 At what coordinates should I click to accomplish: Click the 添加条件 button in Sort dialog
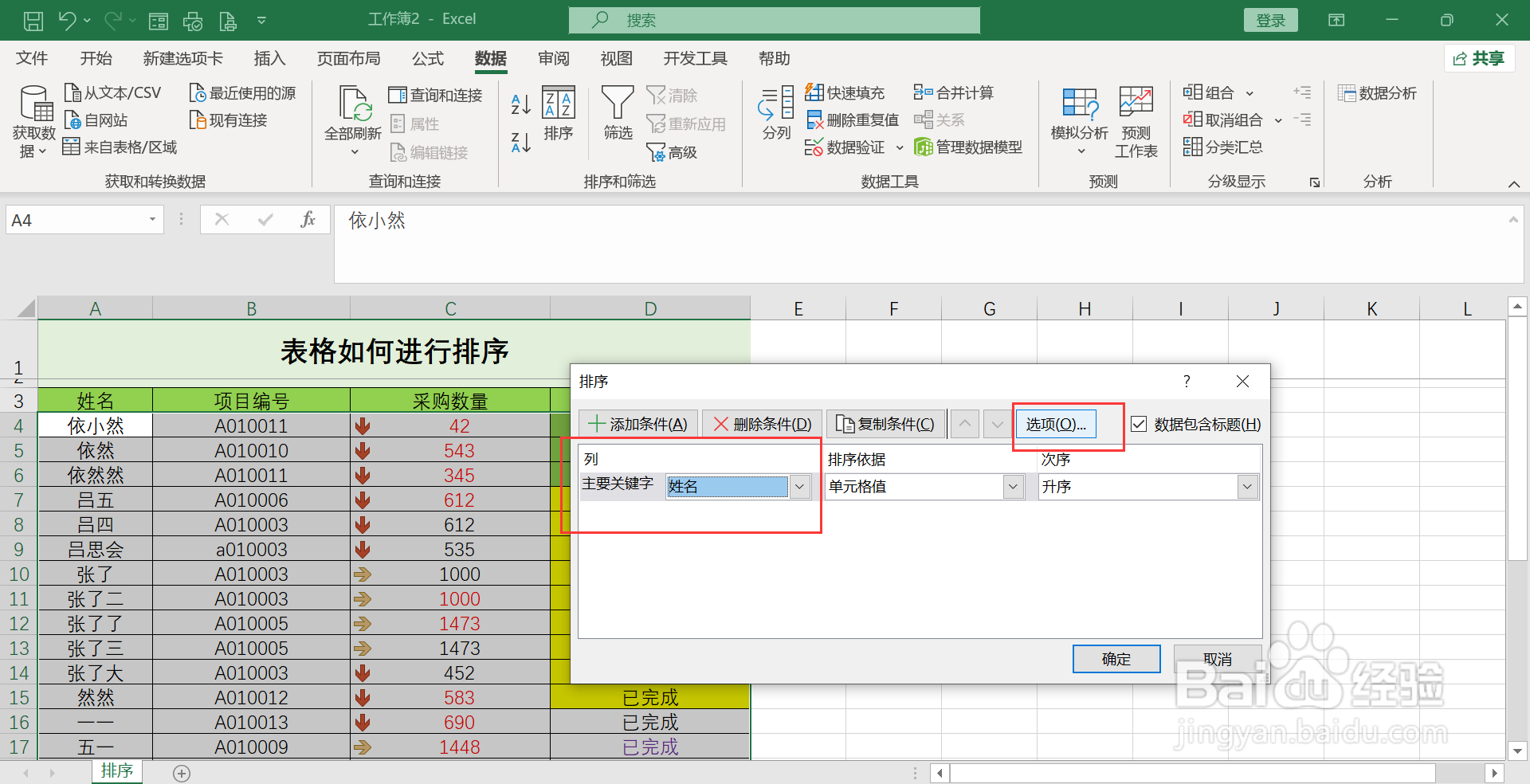point(637,423)
